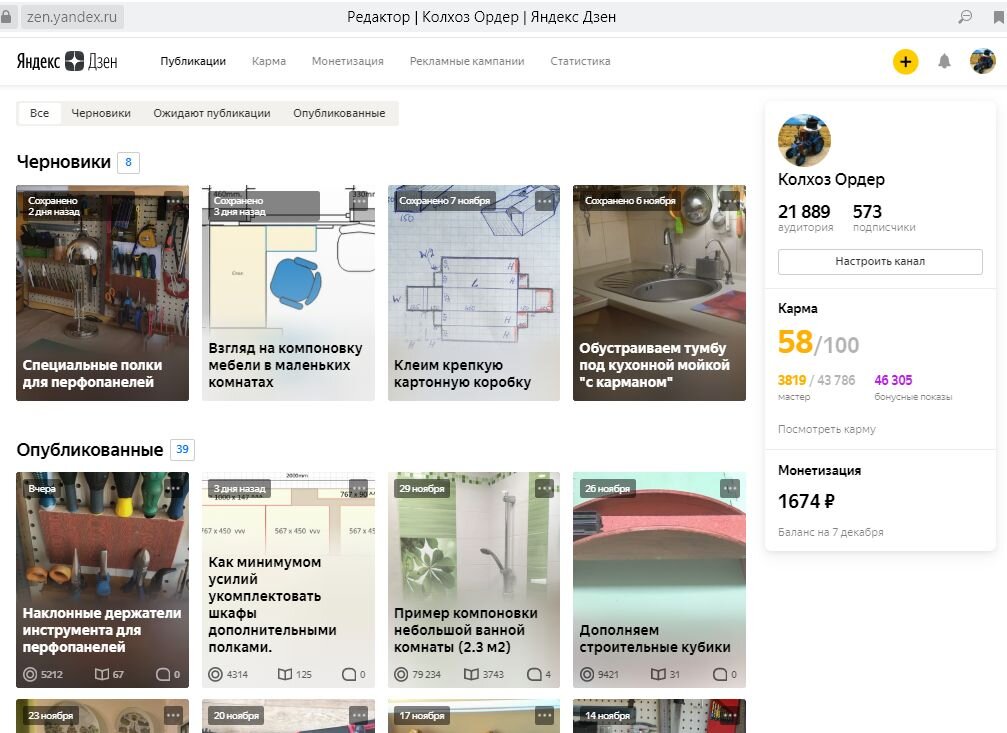Click the Yandex Zen logo

pos(67,61)
